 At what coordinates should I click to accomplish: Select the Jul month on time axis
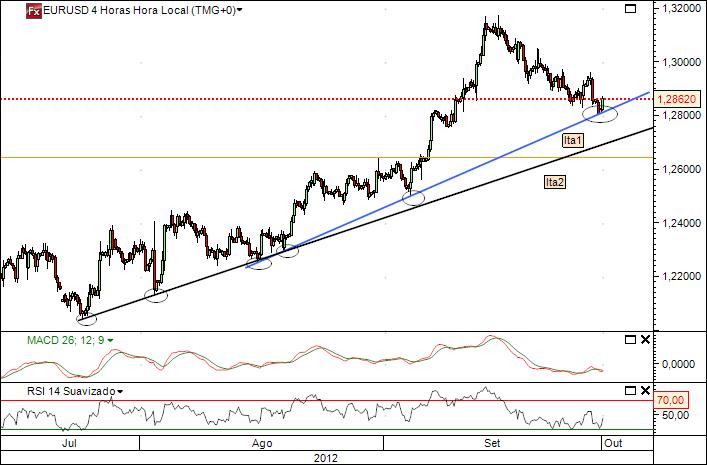(x=69, y=443)
